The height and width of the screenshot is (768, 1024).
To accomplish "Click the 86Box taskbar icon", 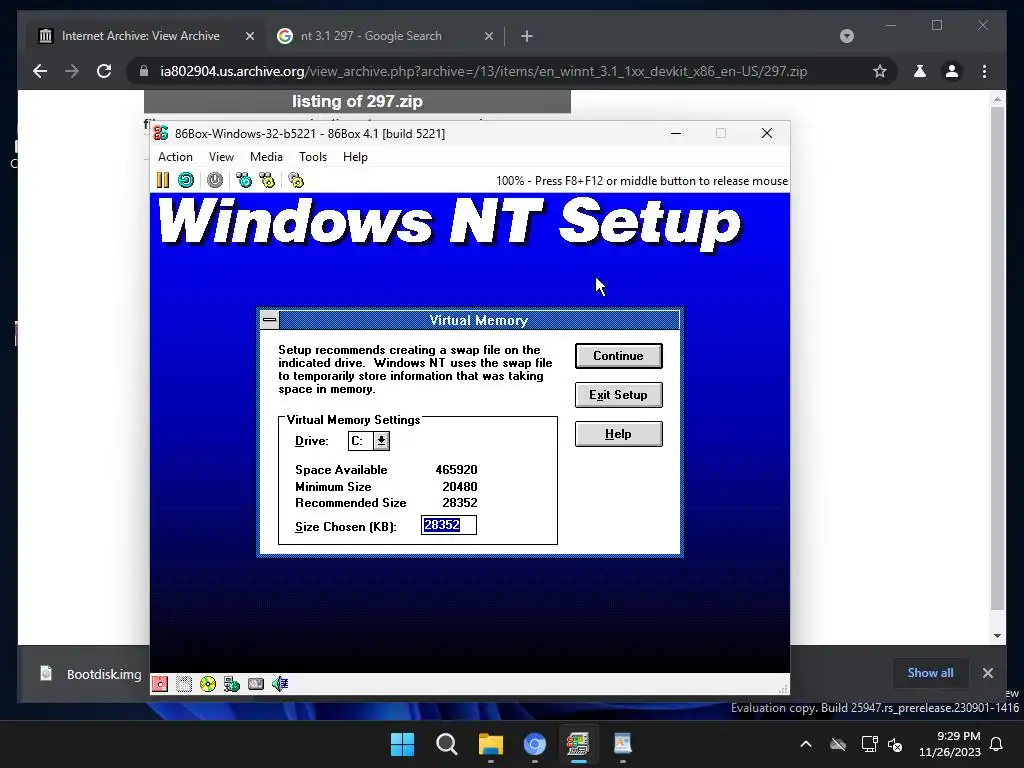I will (578, 744).
